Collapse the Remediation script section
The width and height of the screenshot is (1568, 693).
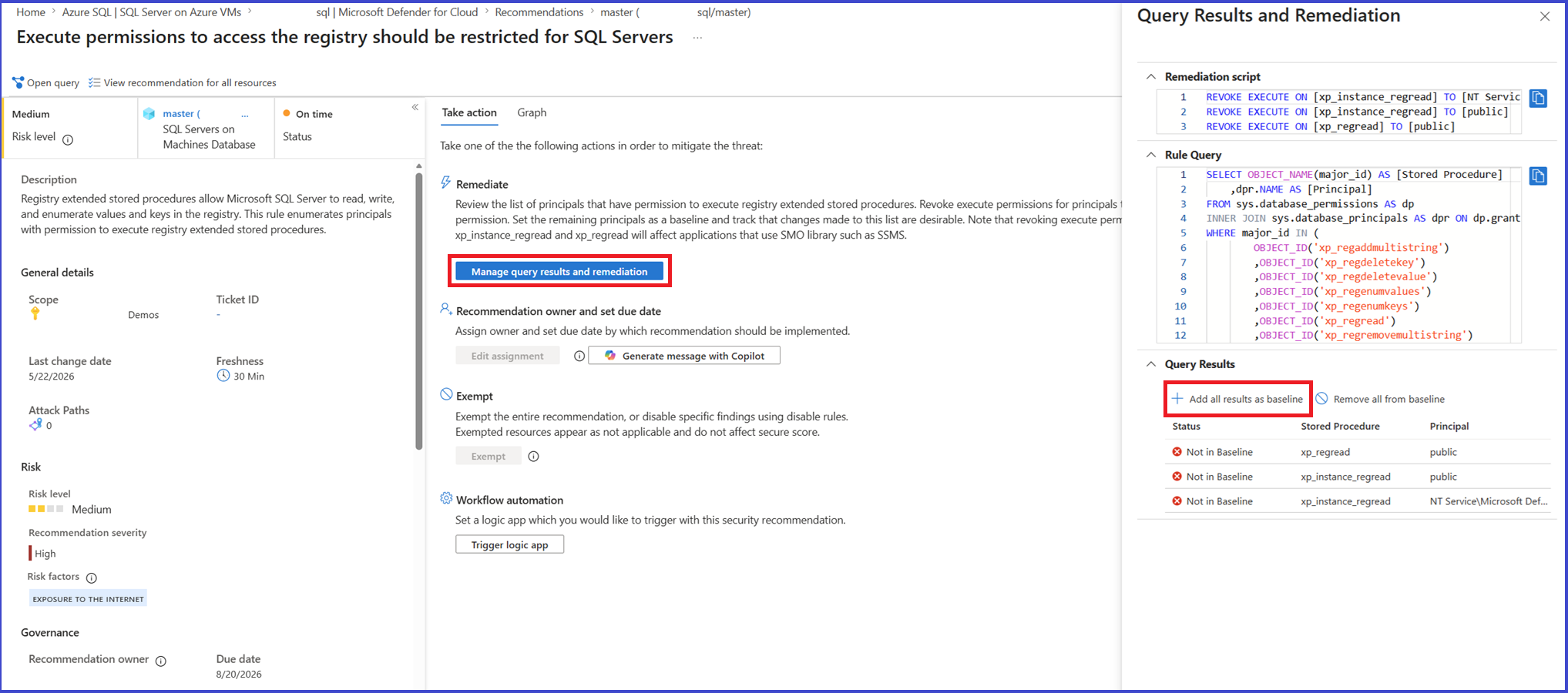[1151, 77]
